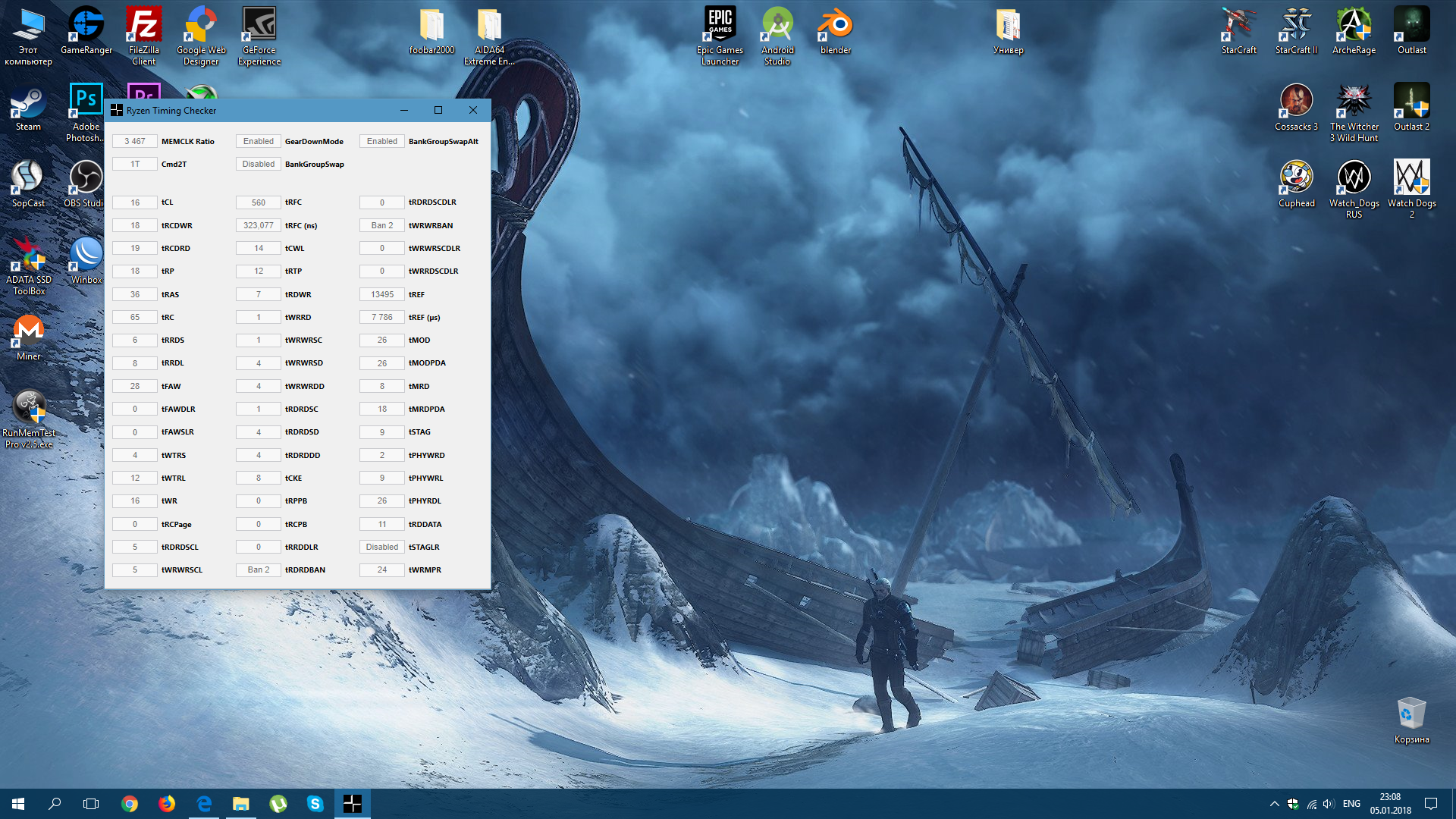Open Skype from the taskbar
Image resolution: width=1456 pixels, height=819 pixels.
click(x=315, y=804)
